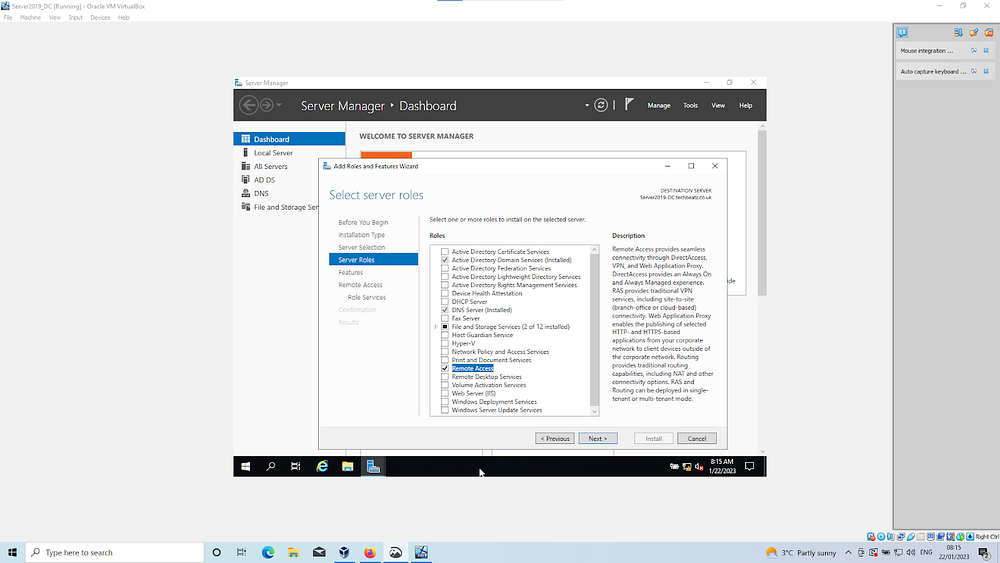The height and width of the screenshot is (563, 1000).
Task: Click Previous button in wizard
Action: tap(554, 439)
